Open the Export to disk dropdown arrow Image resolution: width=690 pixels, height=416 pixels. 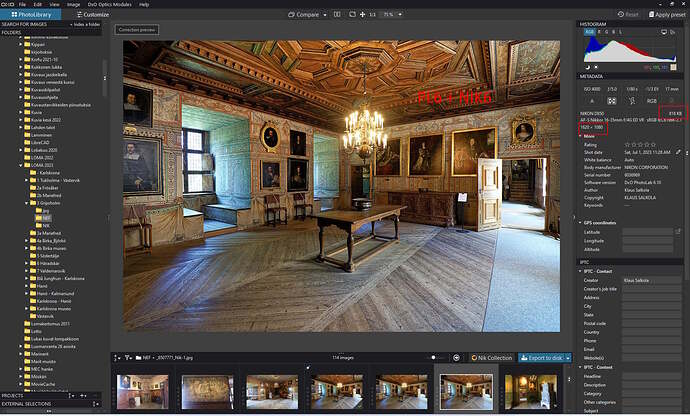click(x=567, y=357)
